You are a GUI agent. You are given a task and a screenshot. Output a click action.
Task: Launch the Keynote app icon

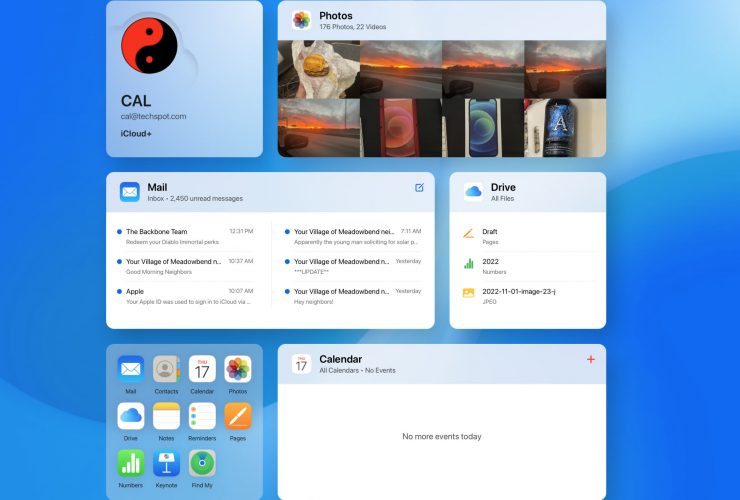(166, 463)
